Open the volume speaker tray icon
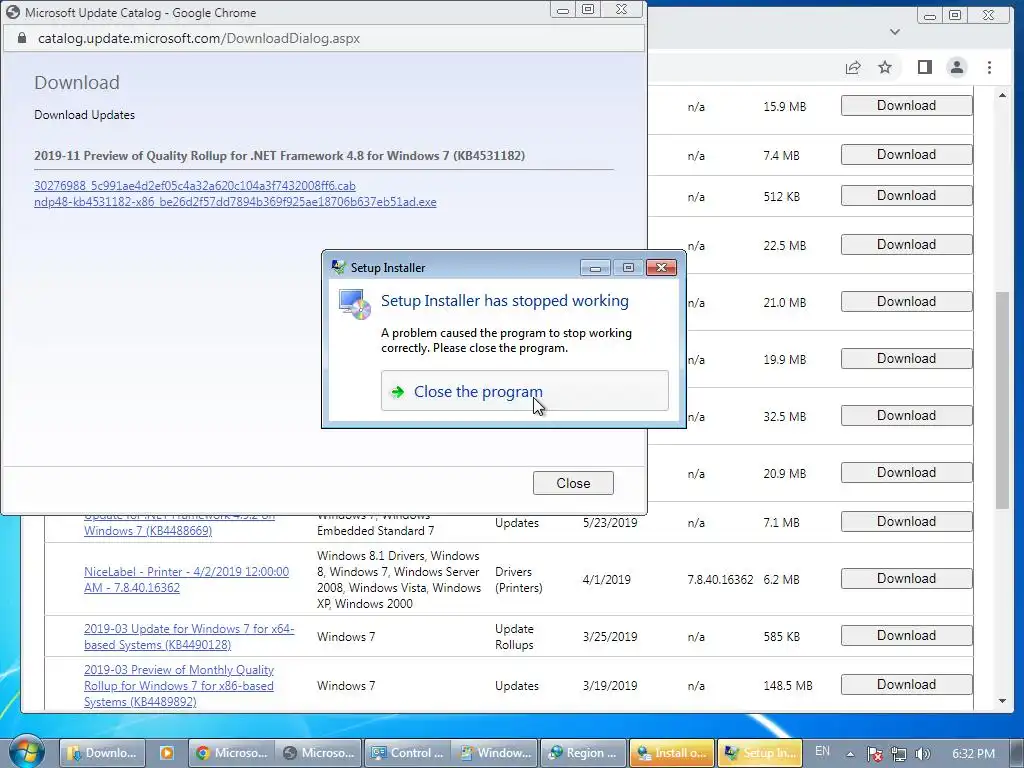The height and width of the screenshot is (768, 1024). pos(922,754)
